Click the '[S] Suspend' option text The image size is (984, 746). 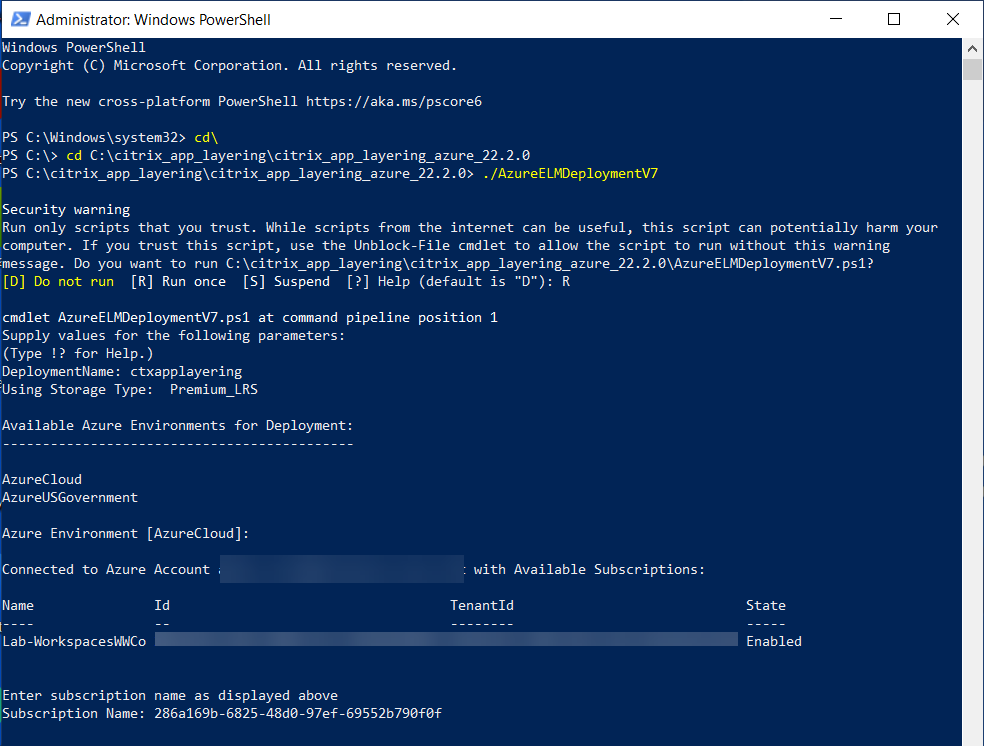[x=286, y=282]
